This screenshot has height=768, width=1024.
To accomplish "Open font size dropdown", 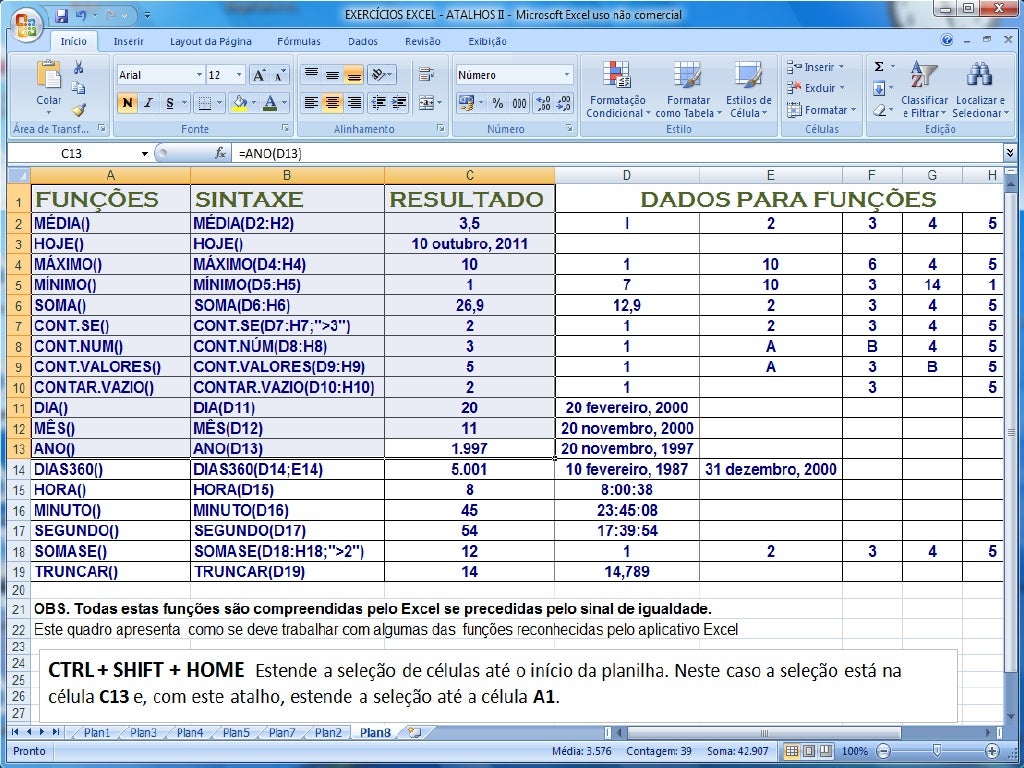I will point(239,75).
